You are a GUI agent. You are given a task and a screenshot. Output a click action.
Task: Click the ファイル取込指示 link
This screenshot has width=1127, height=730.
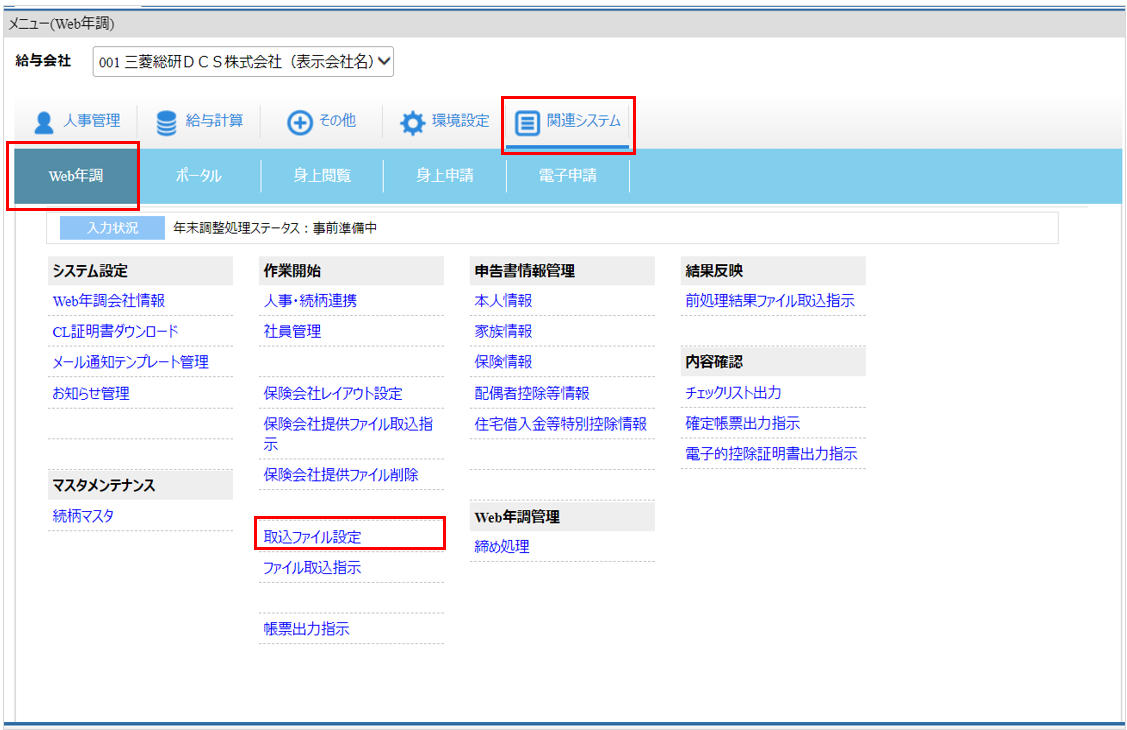click(x=312, y=568)
